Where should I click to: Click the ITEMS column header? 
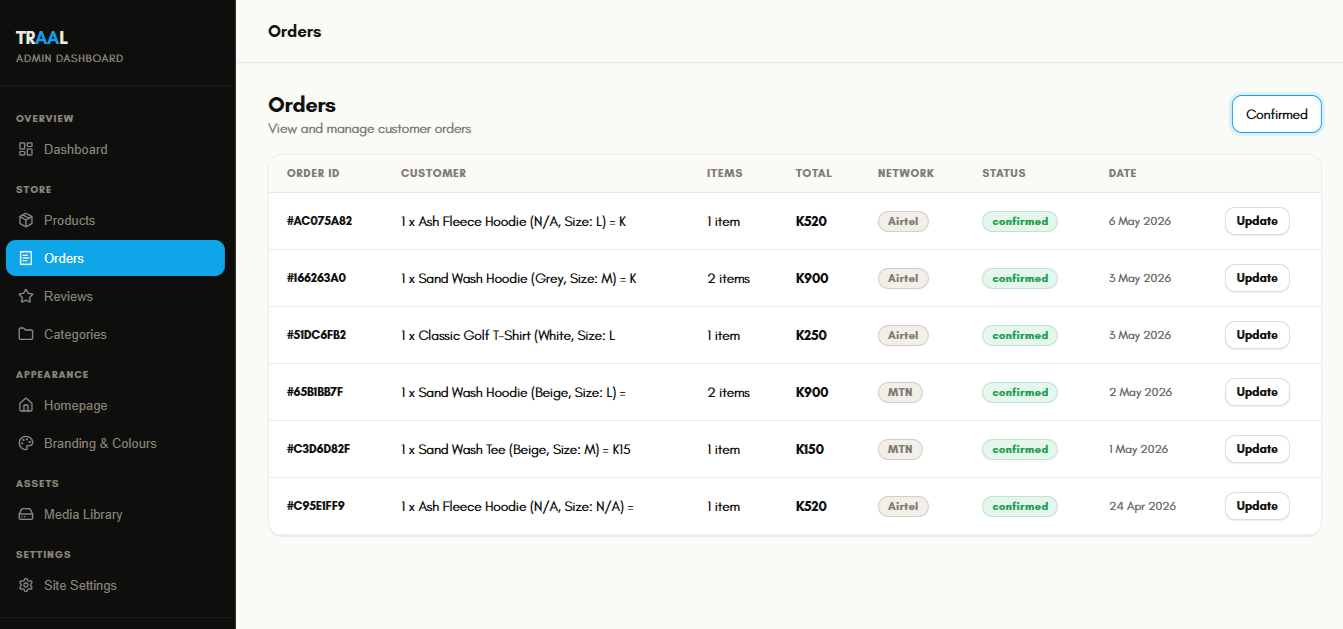(x=725, y=173)
